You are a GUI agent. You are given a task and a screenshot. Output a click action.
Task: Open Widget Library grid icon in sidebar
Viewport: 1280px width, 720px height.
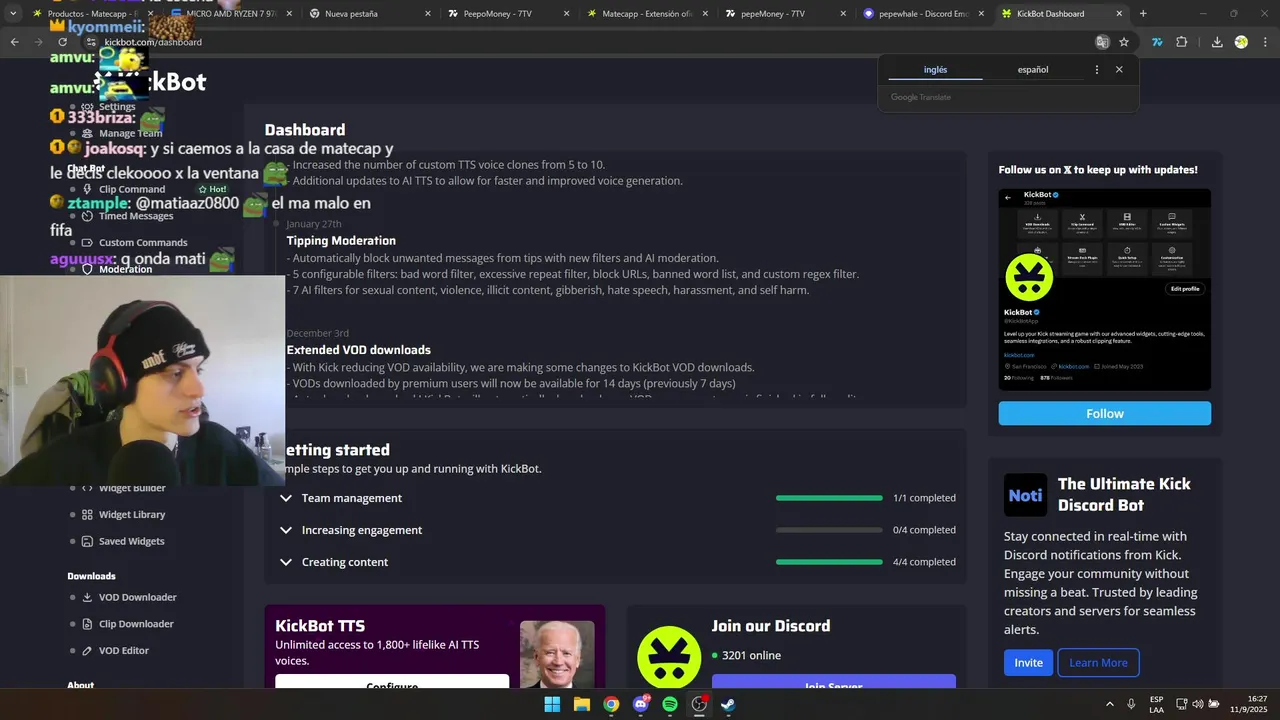[87, 515]
